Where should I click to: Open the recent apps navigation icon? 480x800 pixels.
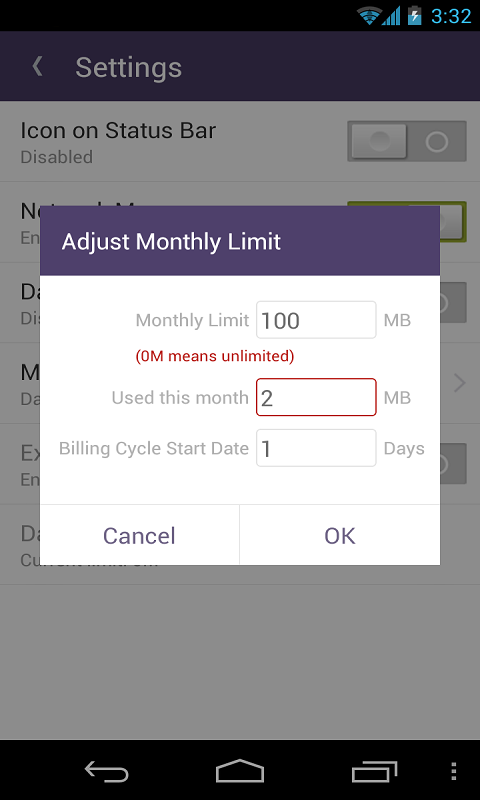pyautogui.click(x=374, y=771)
